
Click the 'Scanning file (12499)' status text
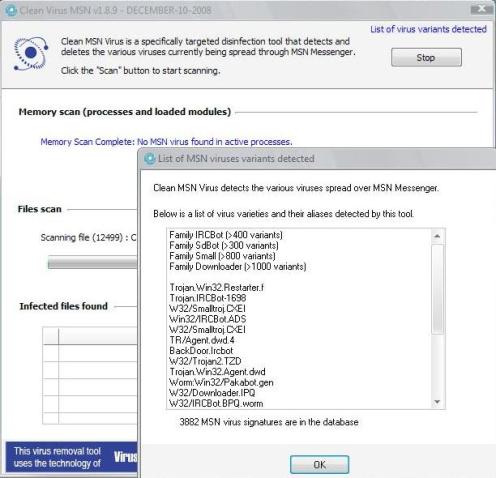[x=89, y=238]
